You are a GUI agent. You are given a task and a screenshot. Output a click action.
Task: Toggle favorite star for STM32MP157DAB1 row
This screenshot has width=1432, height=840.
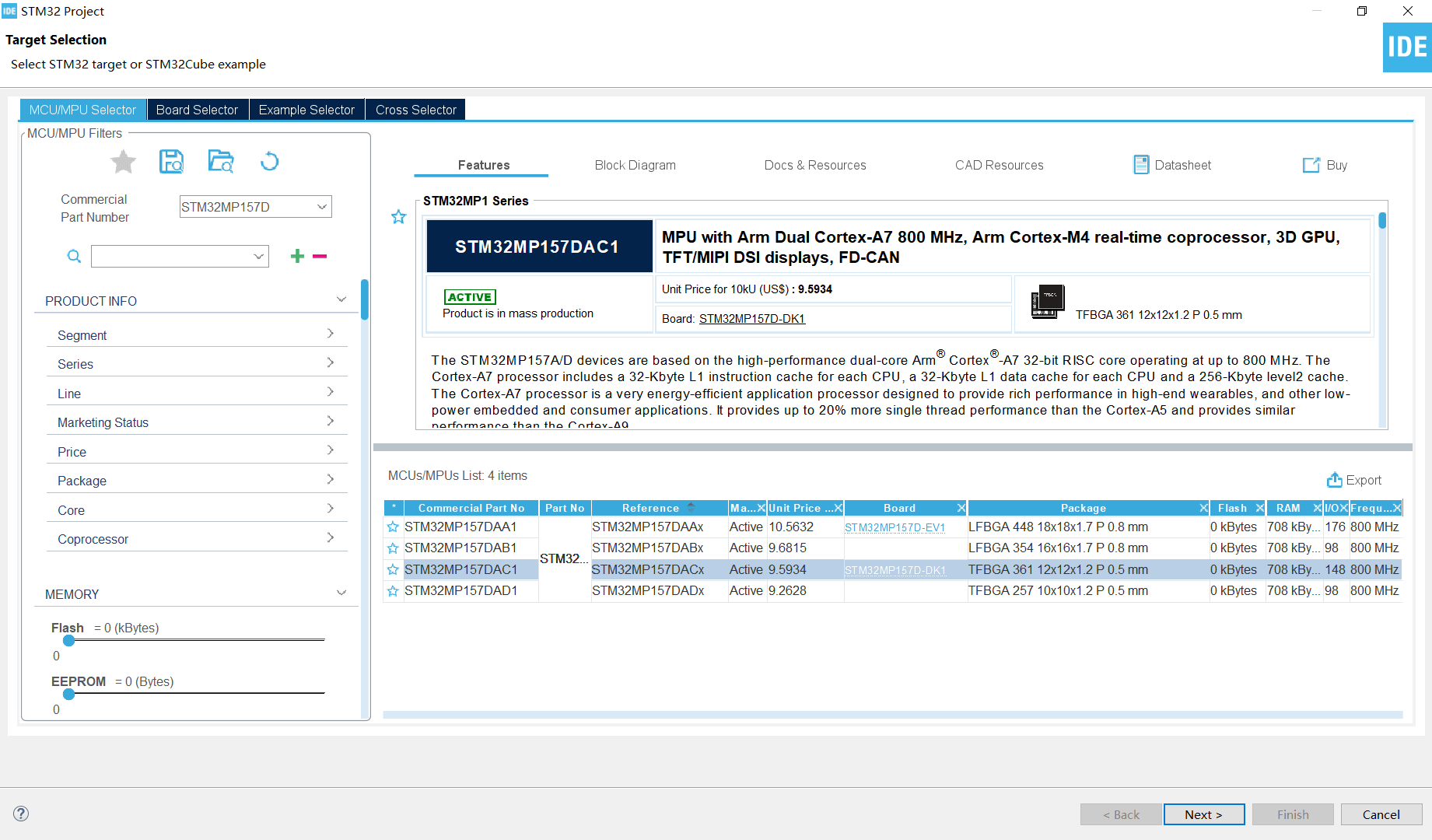tap(393, 548)
